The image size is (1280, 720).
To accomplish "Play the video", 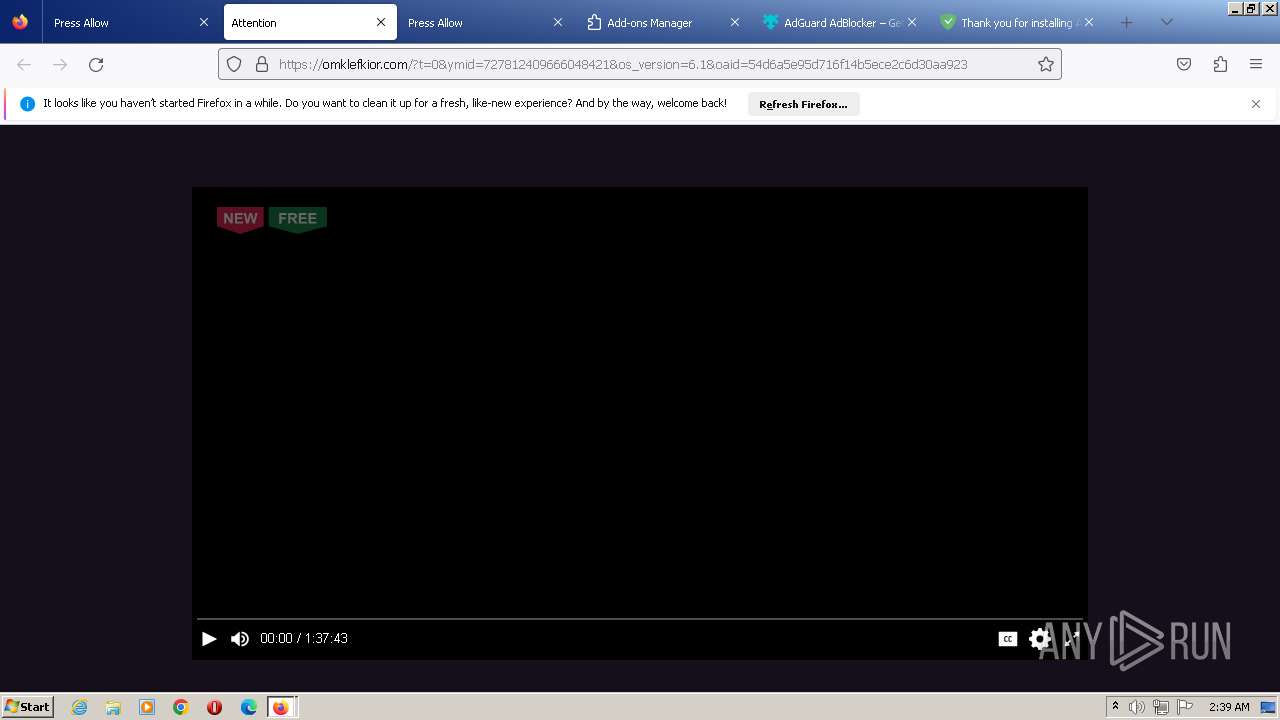I will 209,638.
